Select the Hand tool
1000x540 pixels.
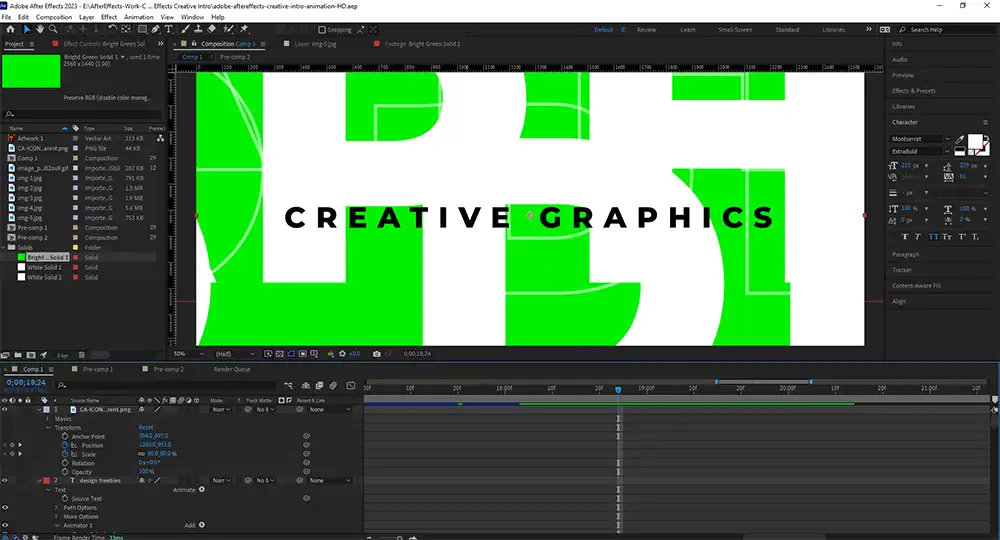(x=40, y=30)
